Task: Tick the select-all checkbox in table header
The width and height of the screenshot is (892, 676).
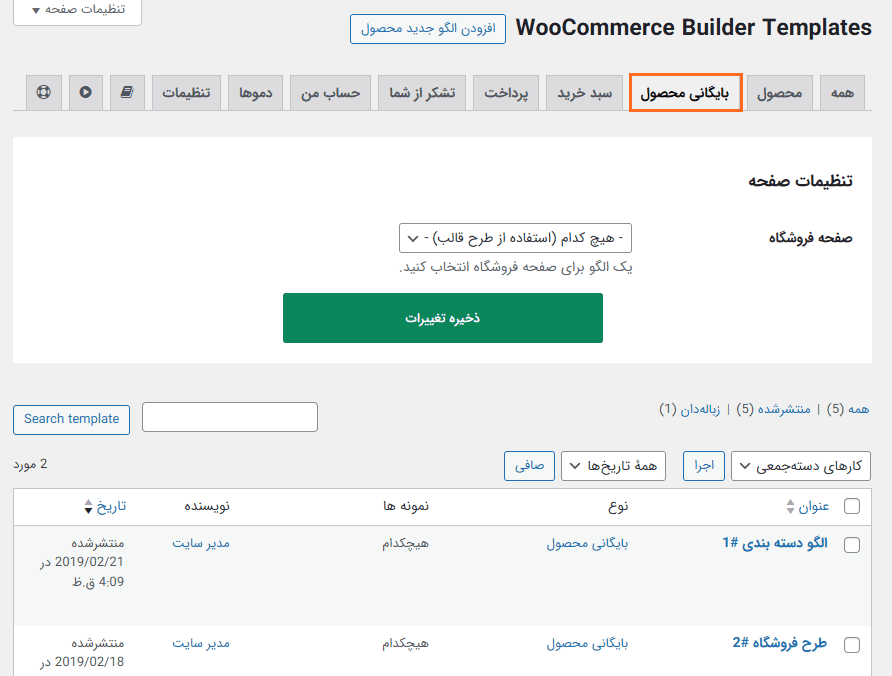Action: pos(852,506)
